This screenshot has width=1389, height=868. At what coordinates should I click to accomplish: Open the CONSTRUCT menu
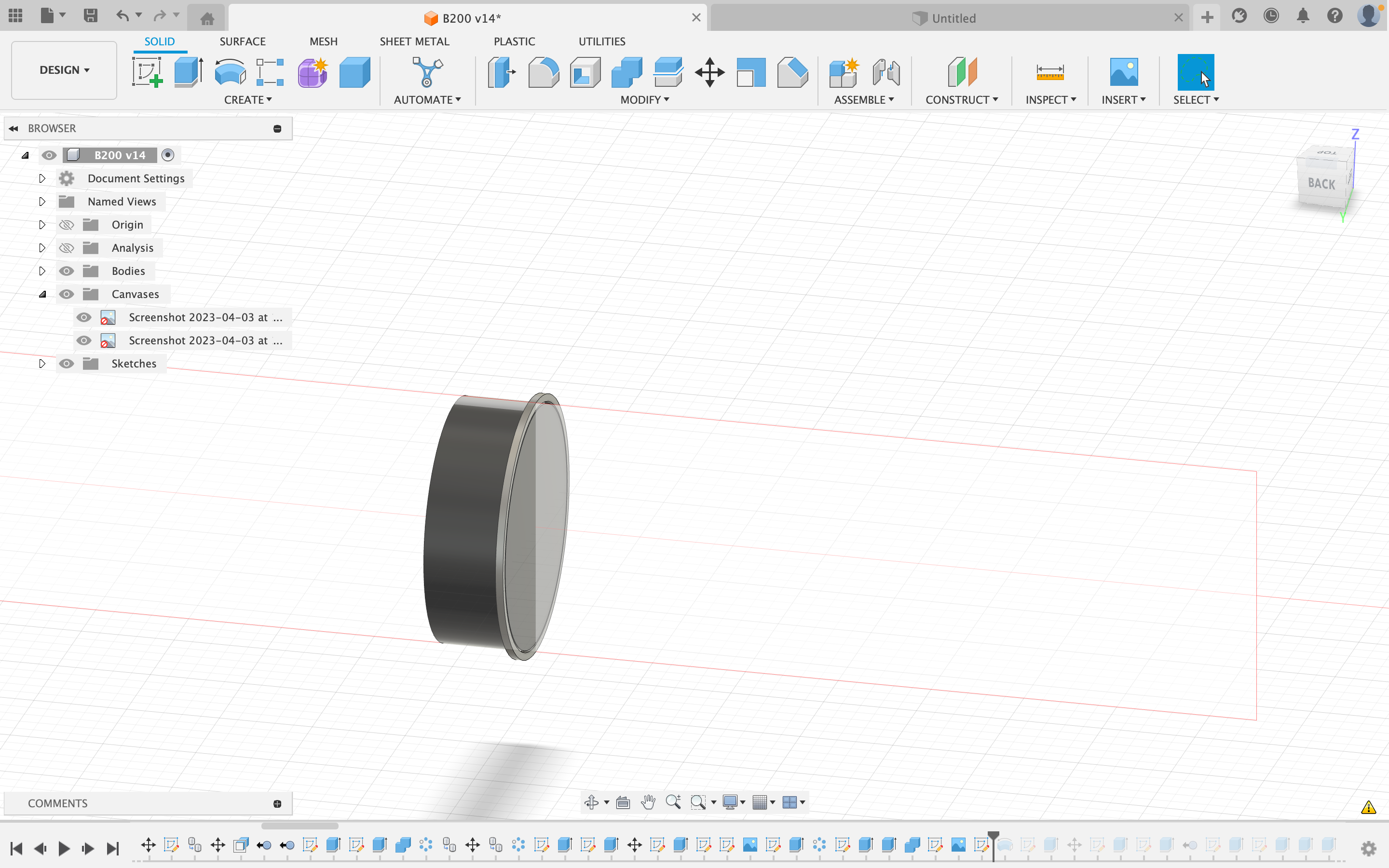961,100
